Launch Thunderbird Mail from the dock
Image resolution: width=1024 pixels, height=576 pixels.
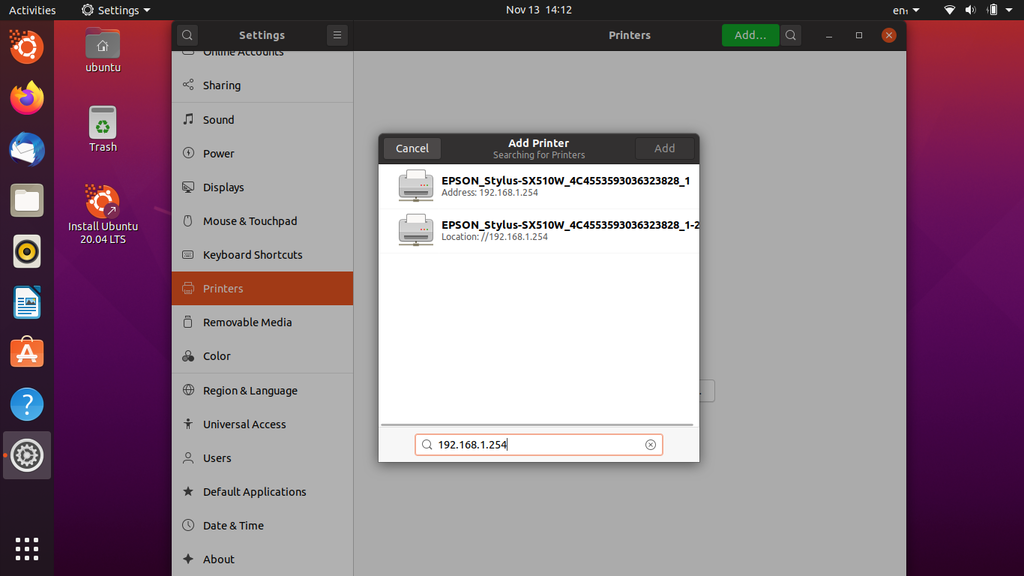coord(27,149)
